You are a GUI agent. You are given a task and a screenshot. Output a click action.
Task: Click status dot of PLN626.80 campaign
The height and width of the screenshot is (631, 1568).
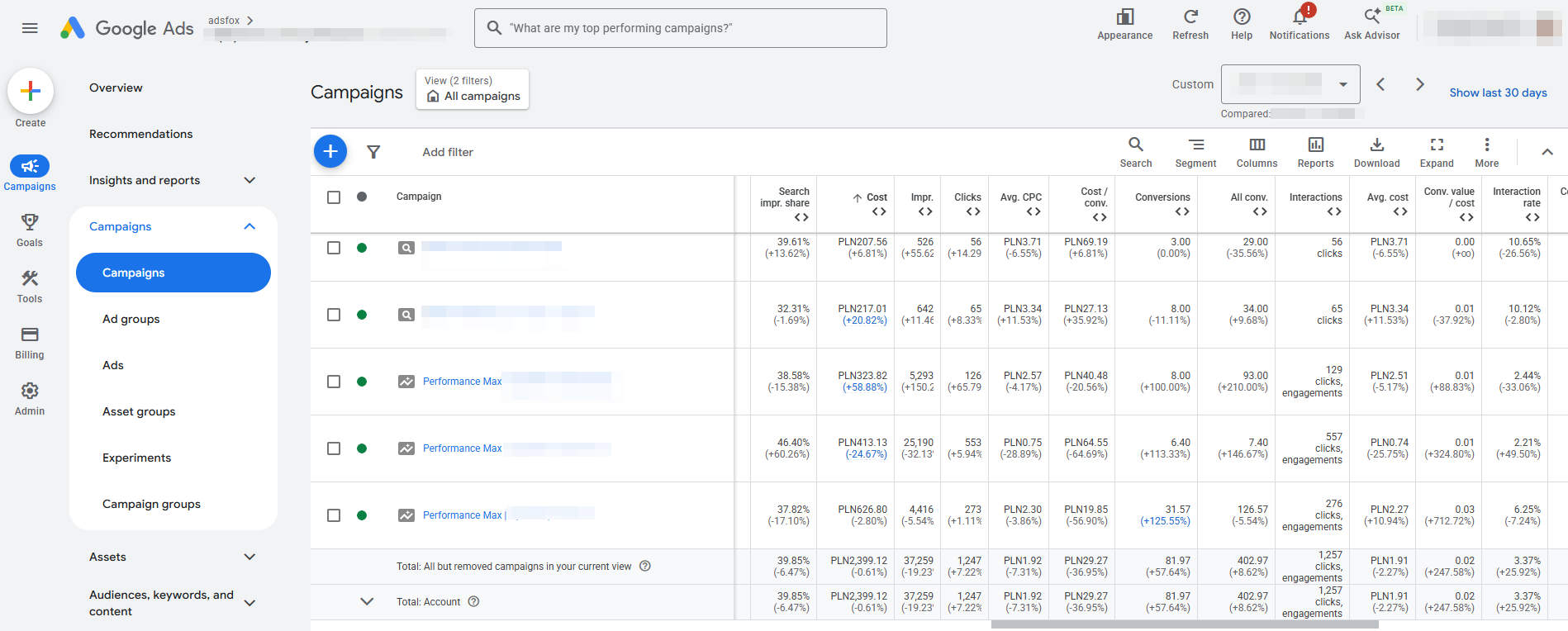362,515
